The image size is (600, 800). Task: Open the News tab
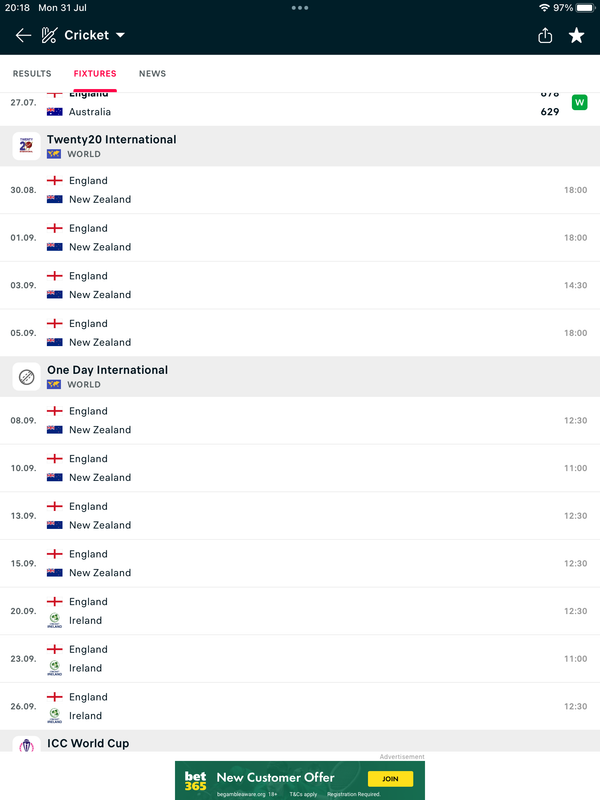point(153,73)
